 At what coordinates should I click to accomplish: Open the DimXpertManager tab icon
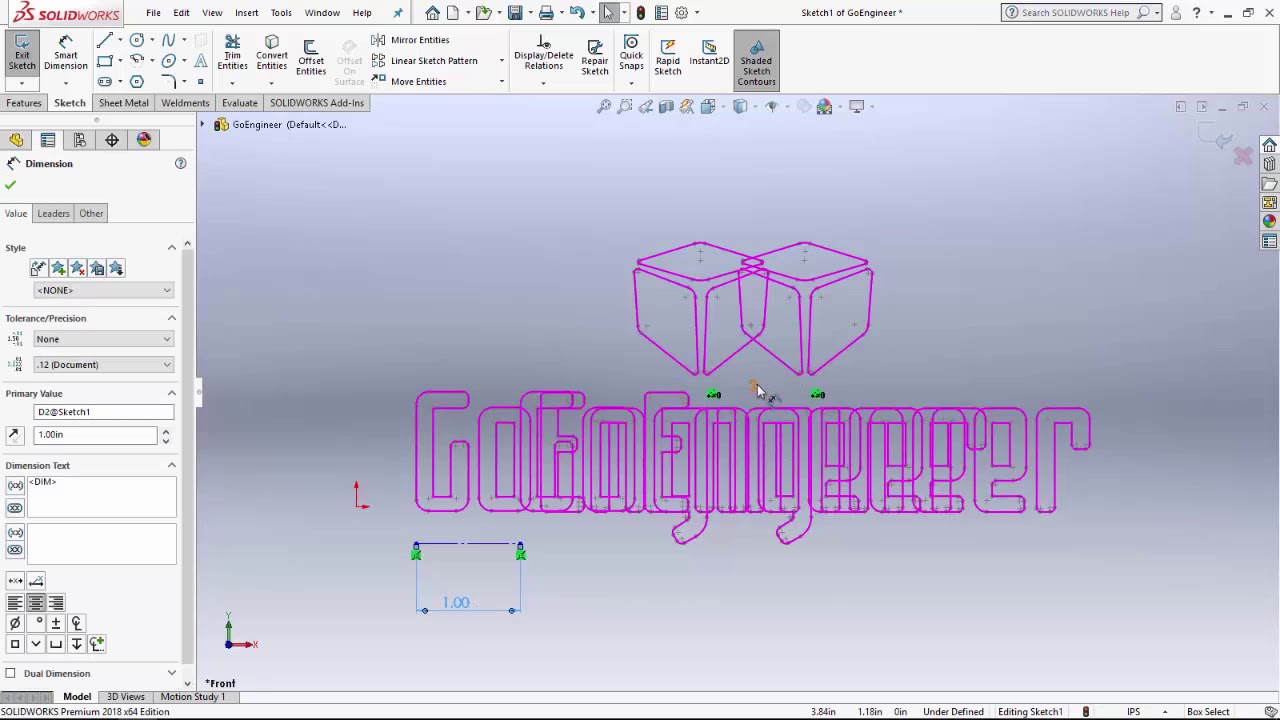pos(112,140)
